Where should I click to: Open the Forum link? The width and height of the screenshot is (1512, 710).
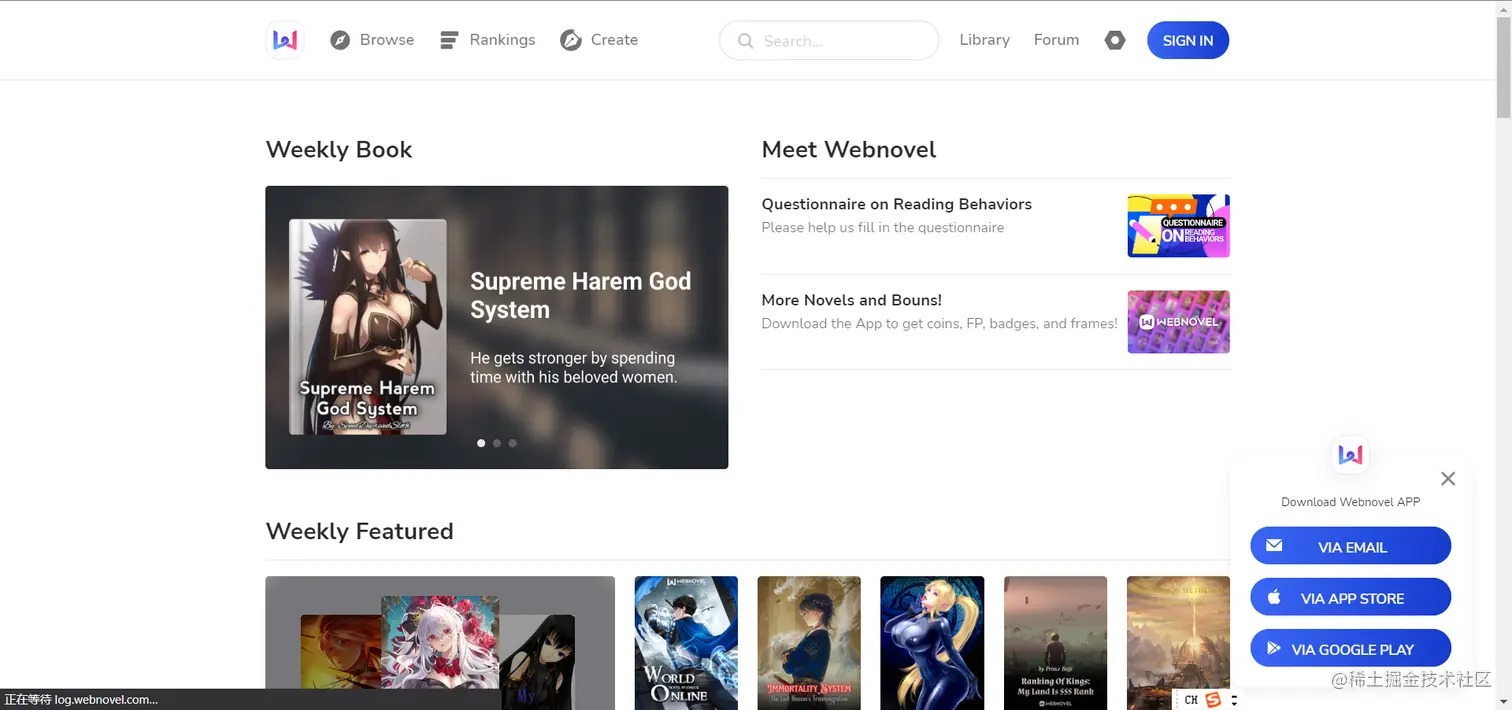[x=1056, y=40]
